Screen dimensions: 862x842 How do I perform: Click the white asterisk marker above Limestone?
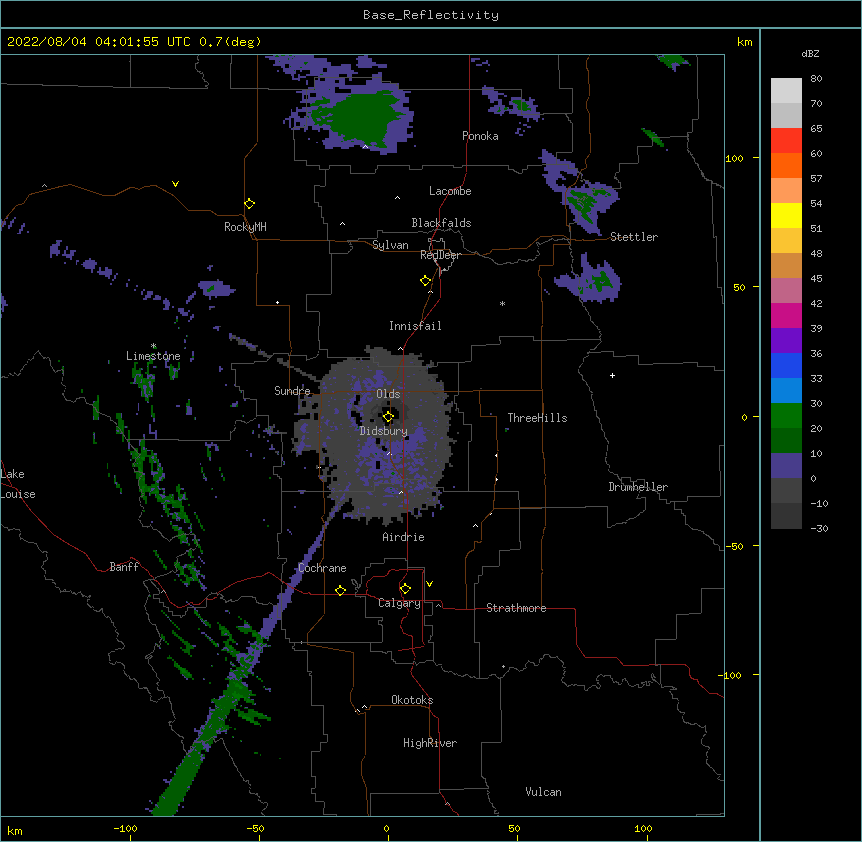point(153,346)
